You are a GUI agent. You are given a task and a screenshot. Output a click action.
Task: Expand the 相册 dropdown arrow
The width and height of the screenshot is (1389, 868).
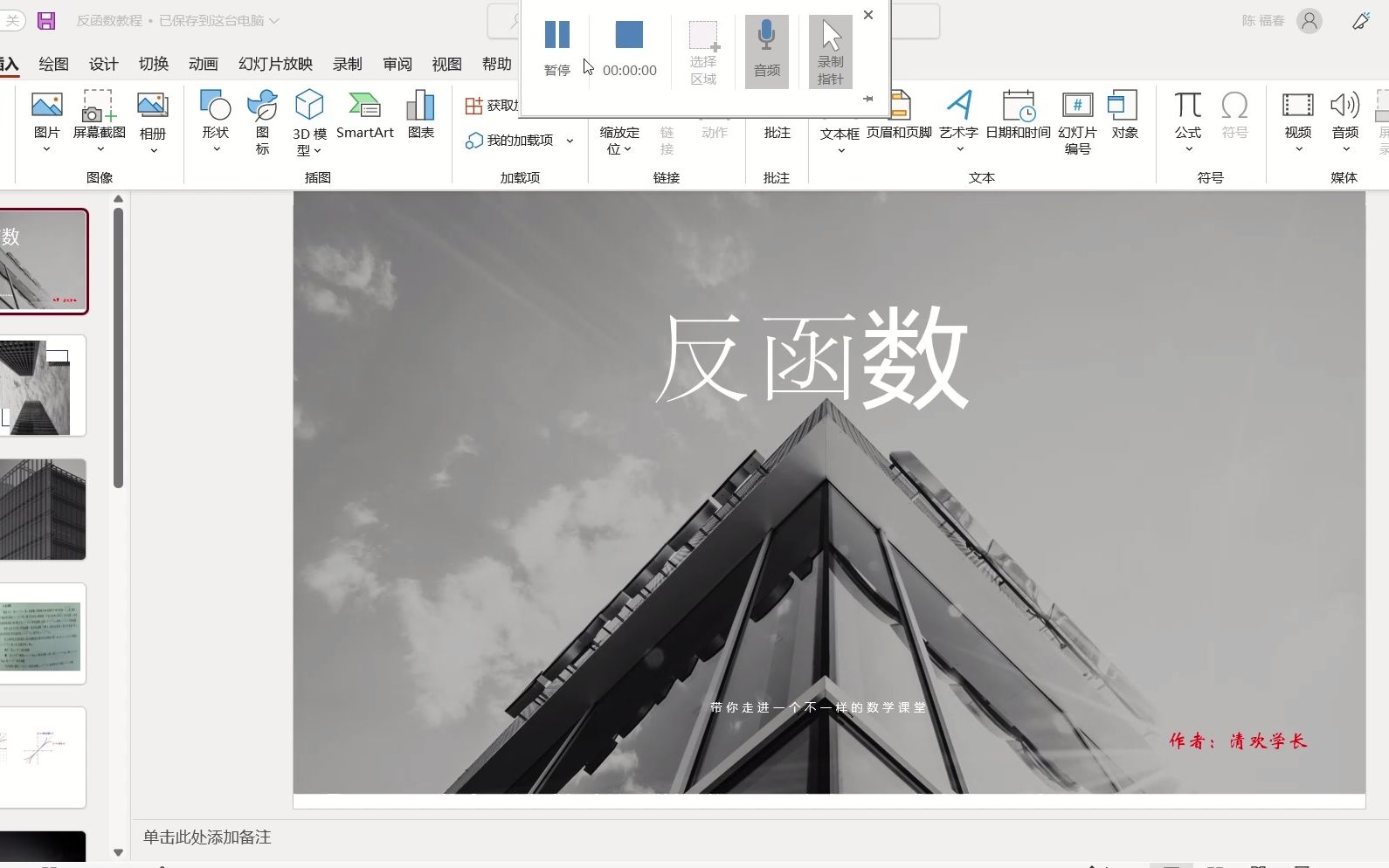[154, 150]
